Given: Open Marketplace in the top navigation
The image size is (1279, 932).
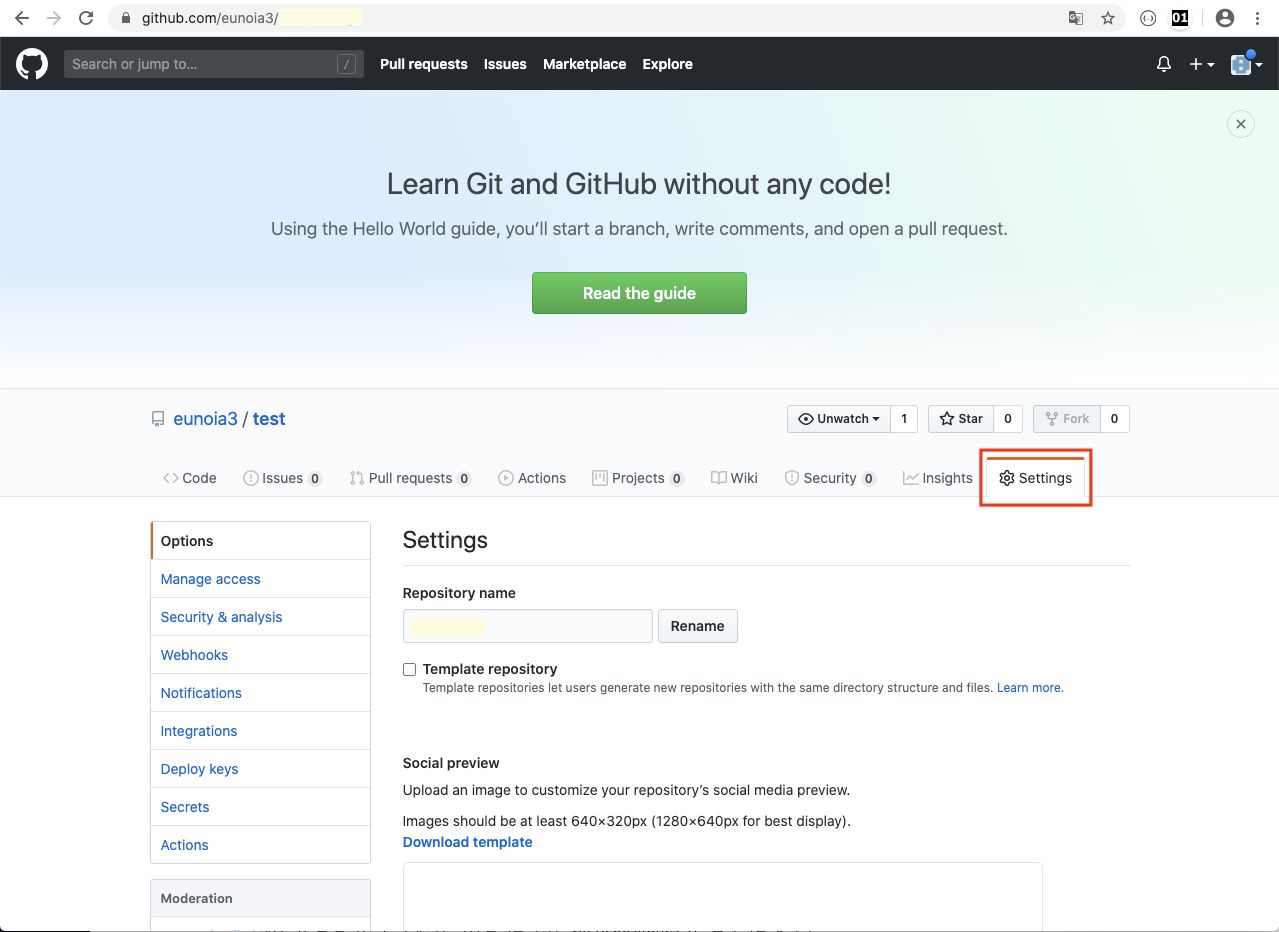Looking at the screenshot, I should coord(584,64).
